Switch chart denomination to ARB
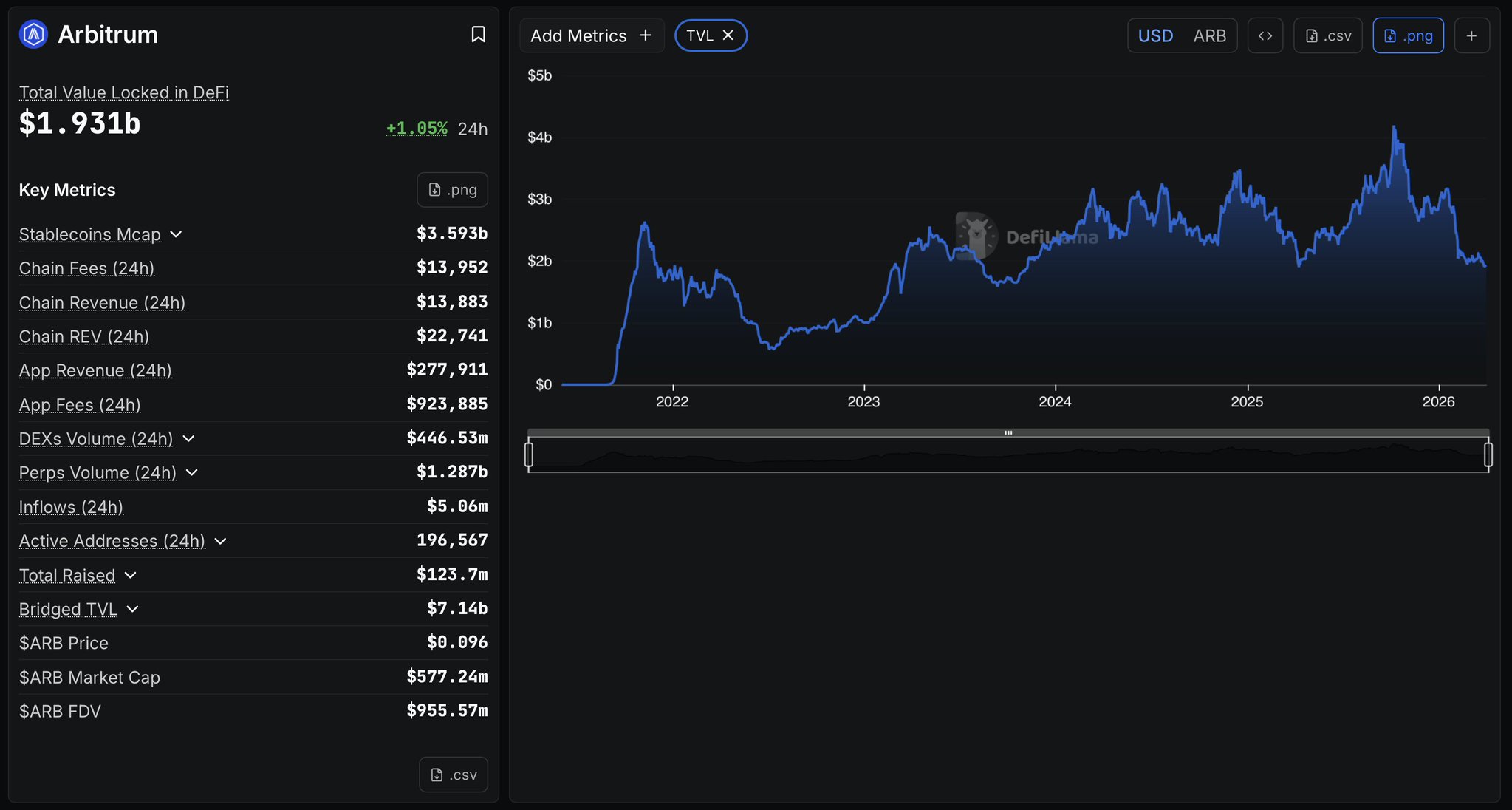Viewport: 1512px width, 810px height. pyautogui.click(x=1209, y=35)
